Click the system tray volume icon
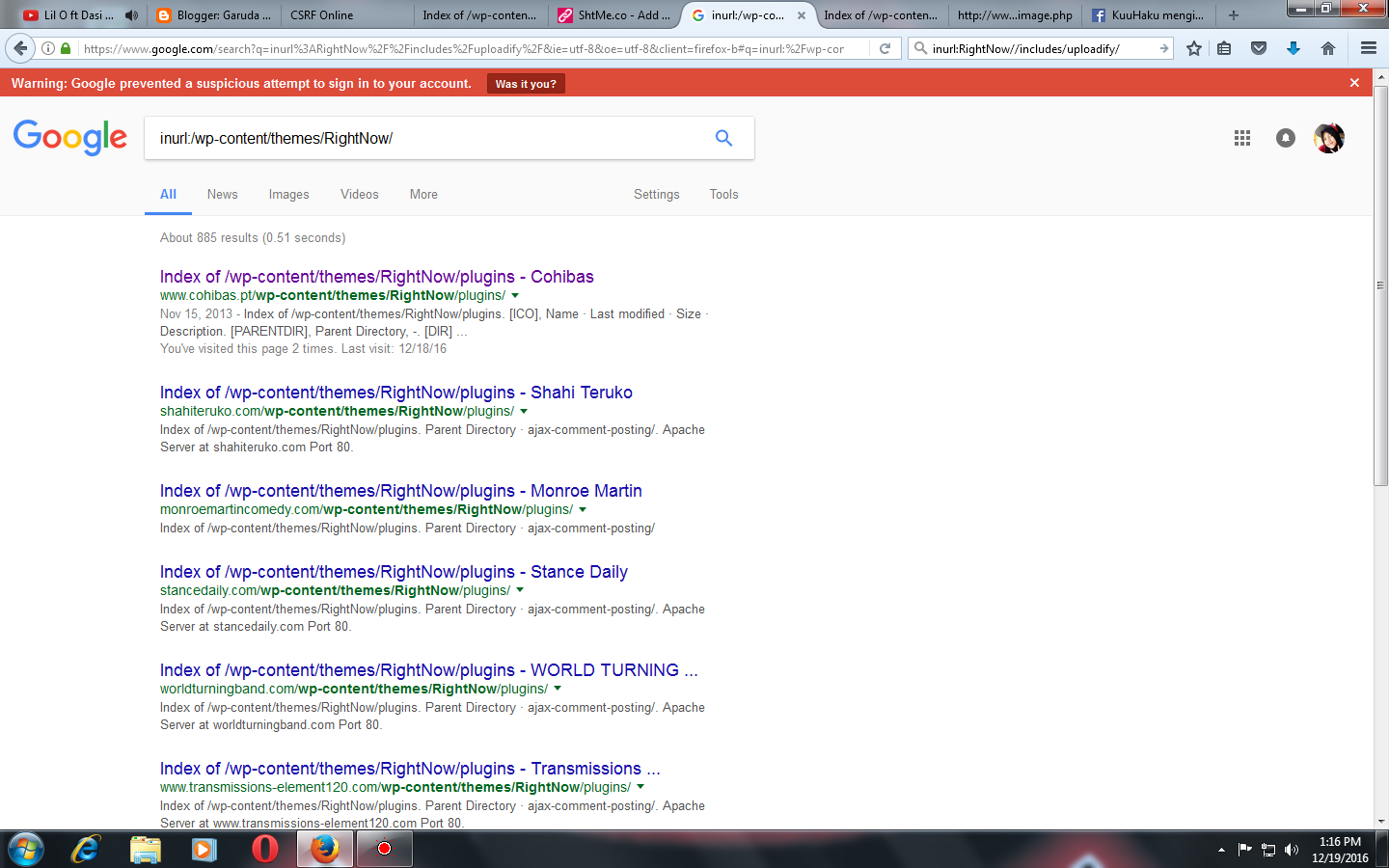 coord(1292,850)
